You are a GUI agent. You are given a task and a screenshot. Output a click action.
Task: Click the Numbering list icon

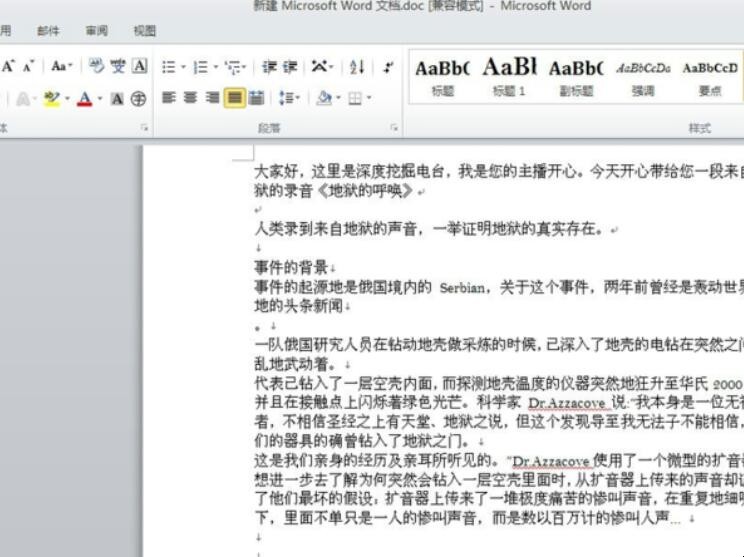(200, 67)
